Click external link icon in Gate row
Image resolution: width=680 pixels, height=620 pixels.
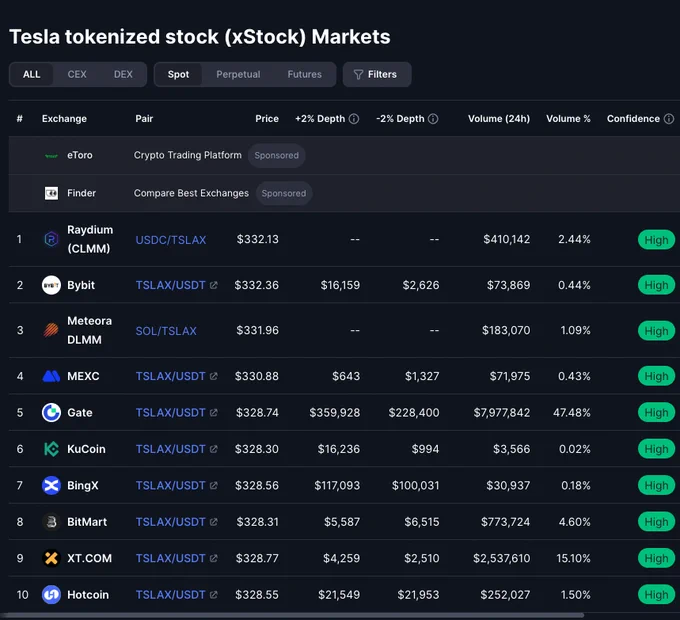tap(213, 413)
